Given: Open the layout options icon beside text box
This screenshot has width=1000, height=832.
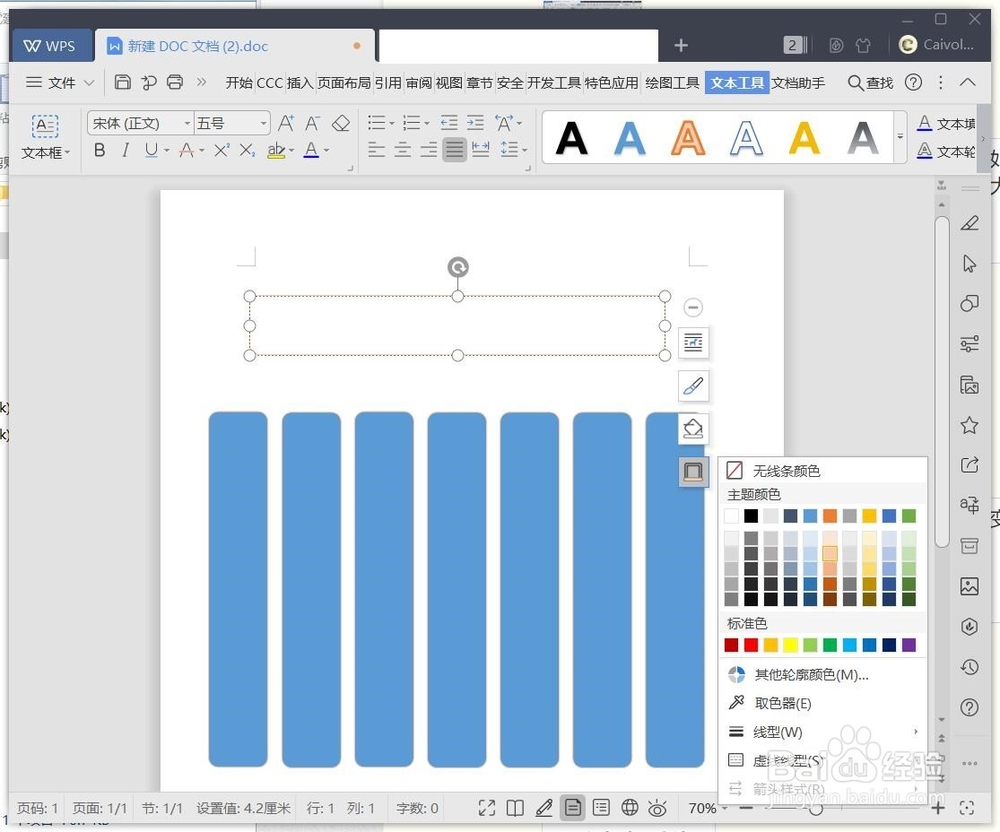Looking at the screenshot, I should (x=693, y=343).
